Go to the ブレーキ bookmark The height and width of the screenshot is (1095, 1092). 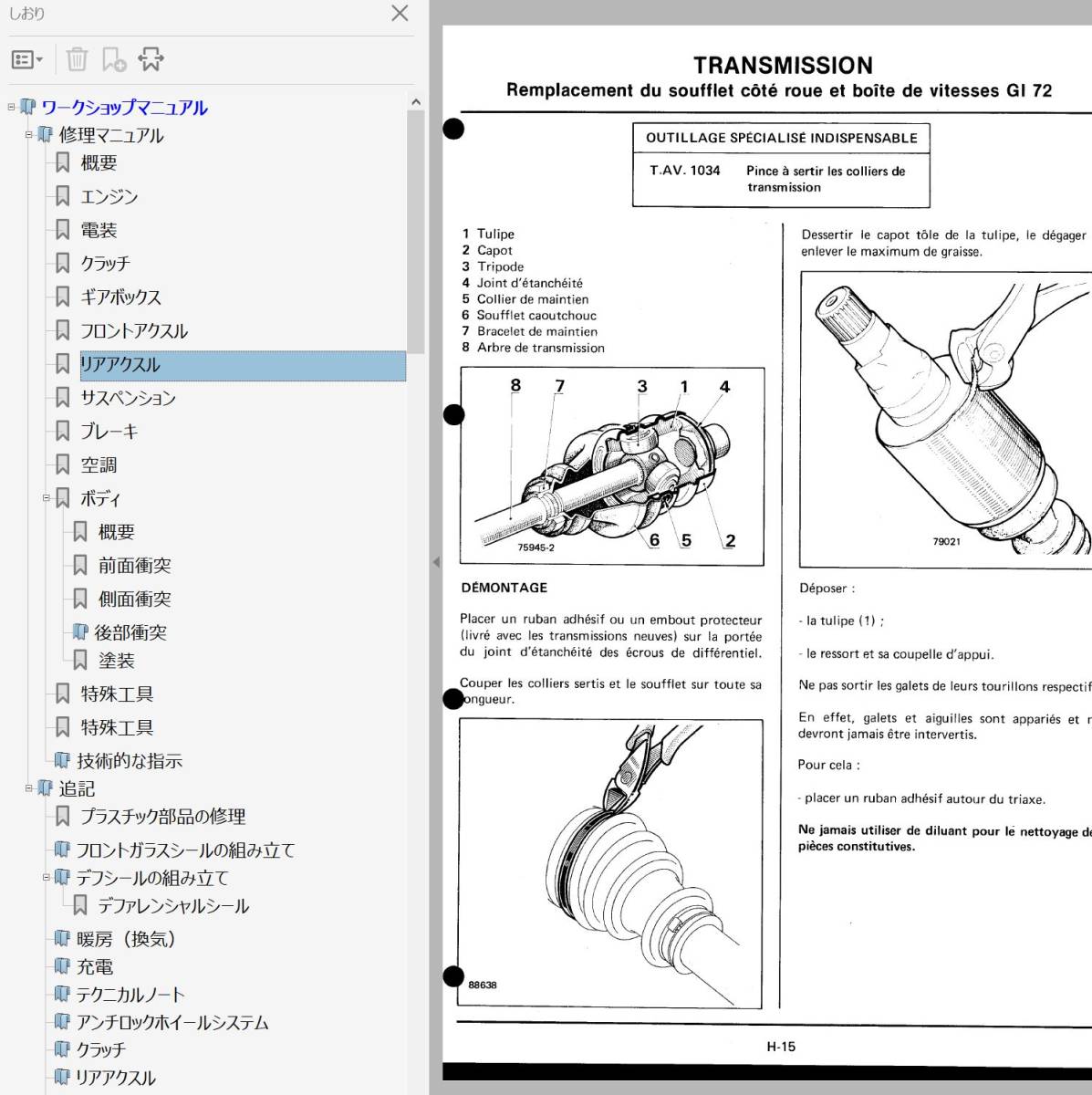point(109,432)
